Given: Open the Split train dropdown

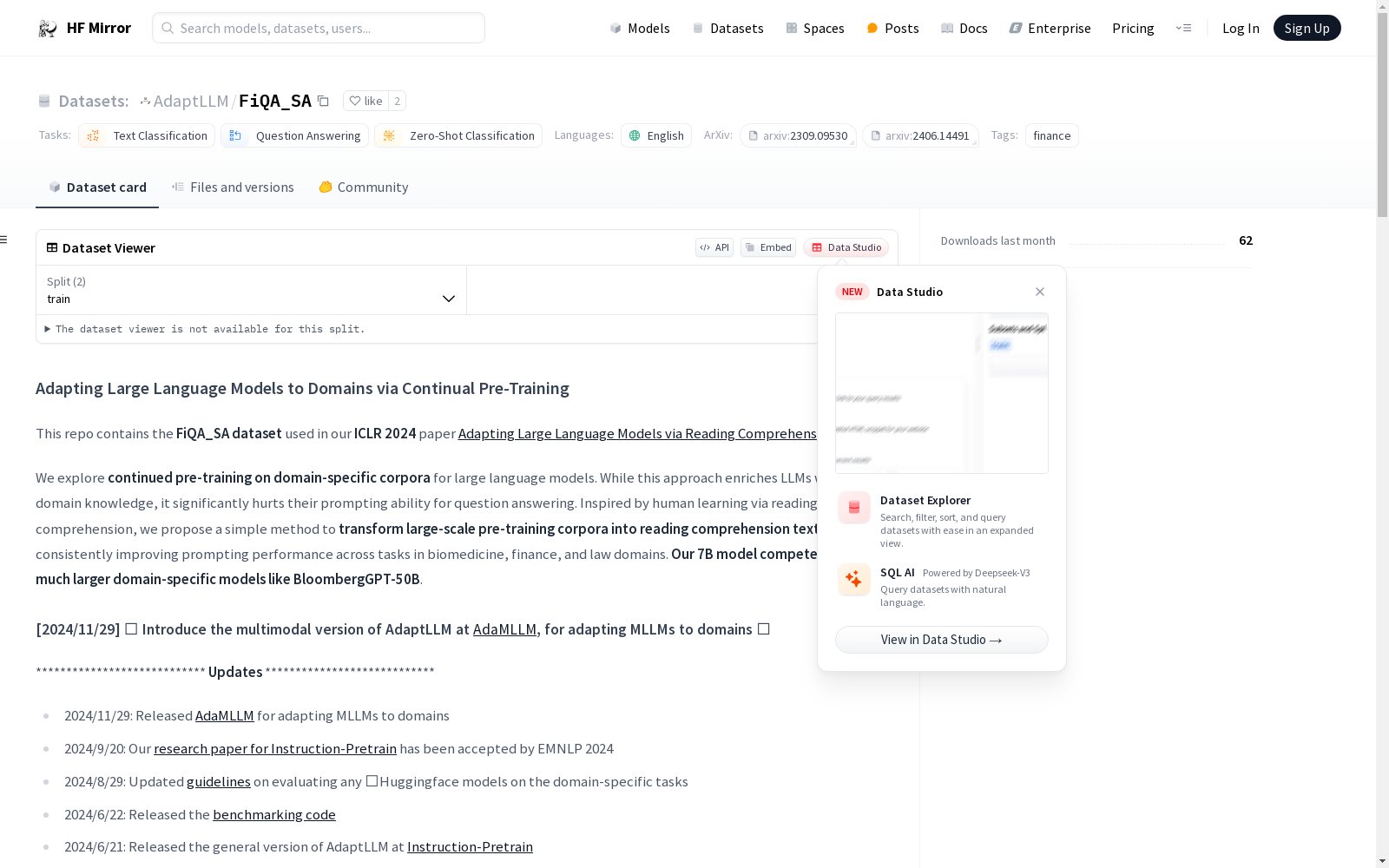Looking at the screenshot, I should (251, 290).
